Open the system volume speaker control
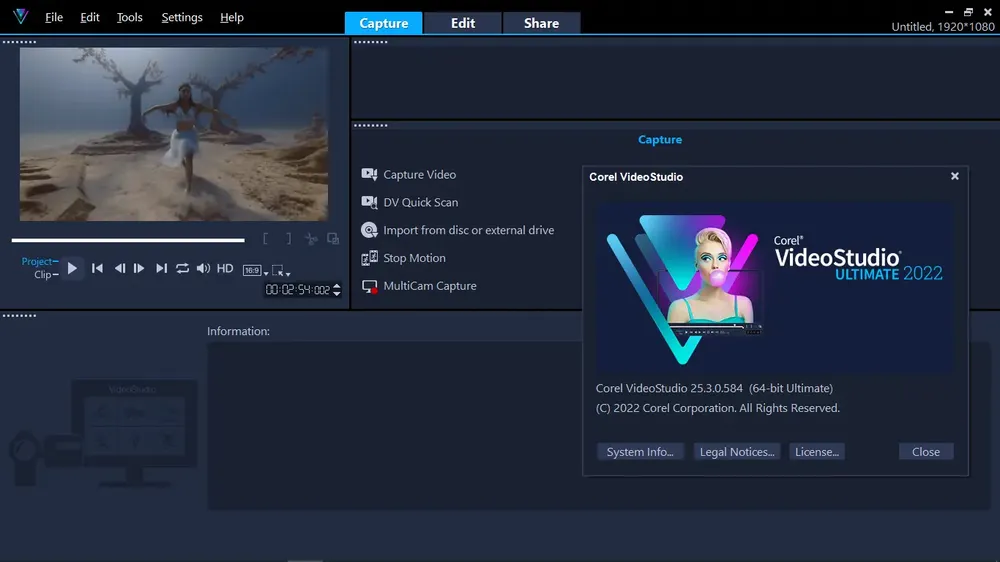The height and width of the screenshot is (562, 1000). (x=203, y=269)
